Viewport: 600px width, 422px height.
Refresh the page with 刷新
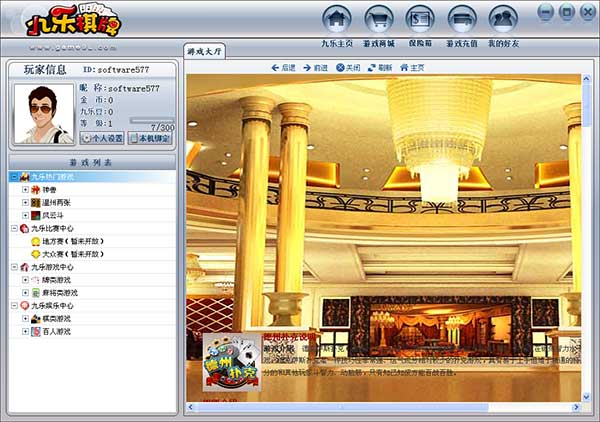click(x=378, y=67)
